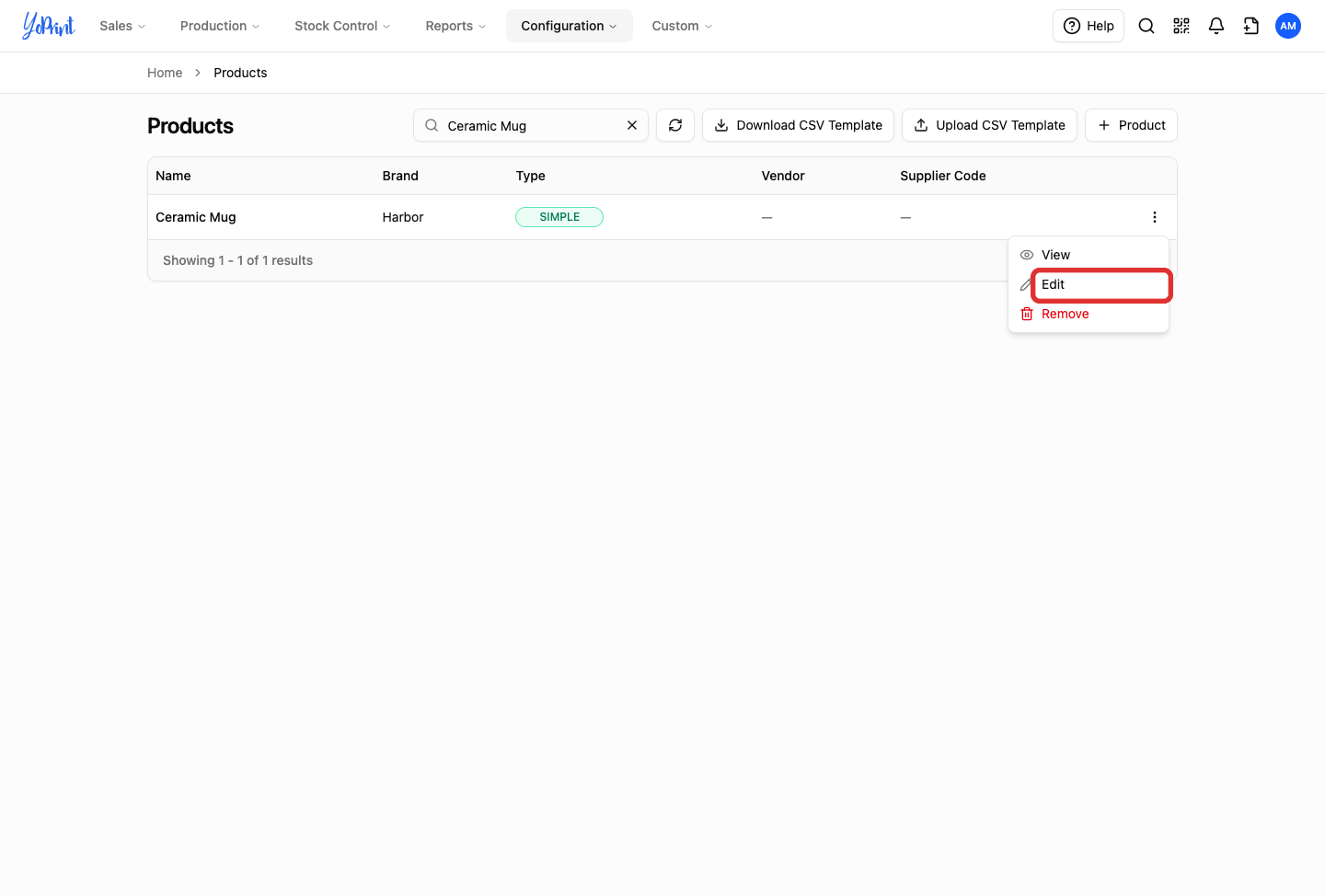Add a new Product

point(1131,125)
